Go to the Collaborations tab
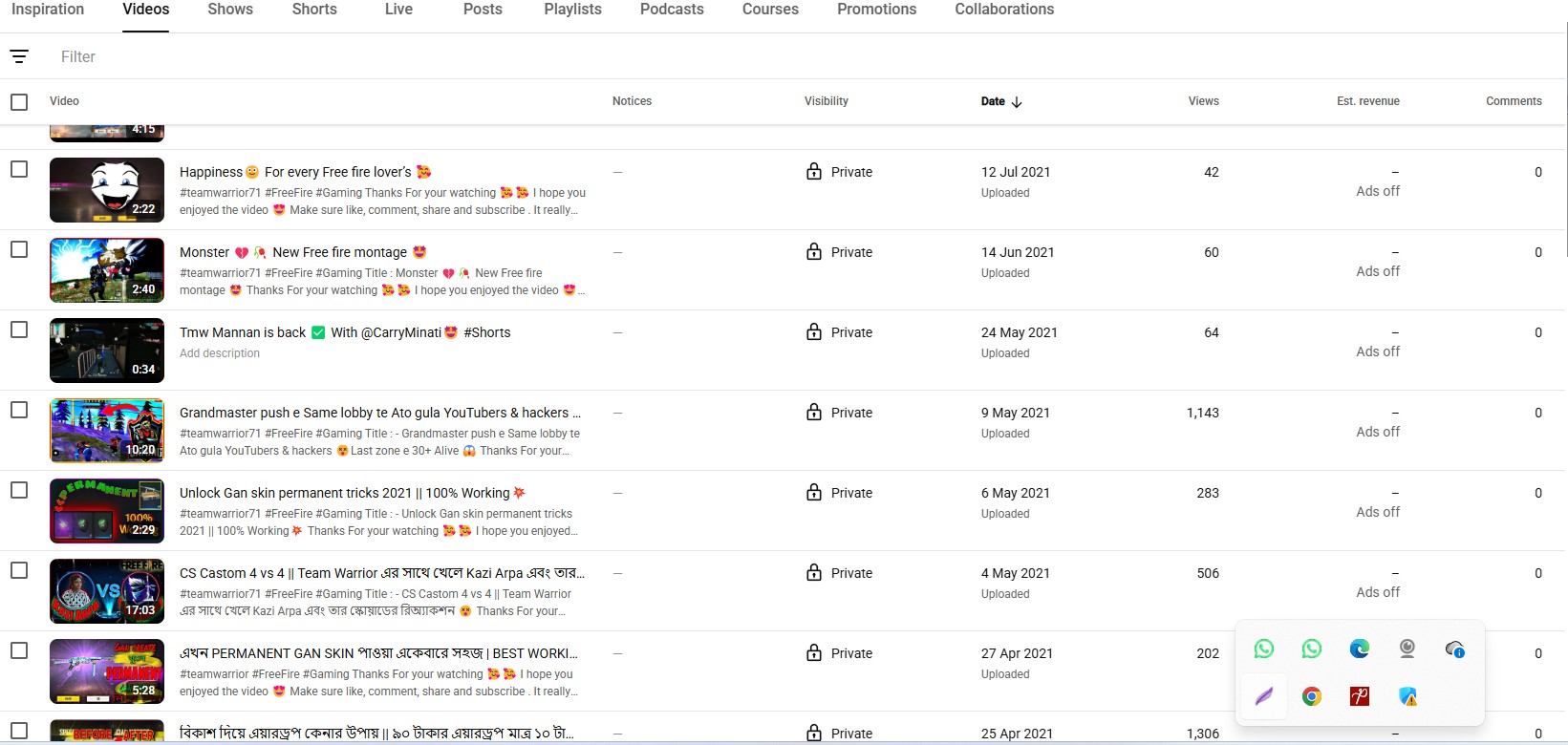Image resolution: width=1568 pixels, height=745 pixels. [1004, 10]
